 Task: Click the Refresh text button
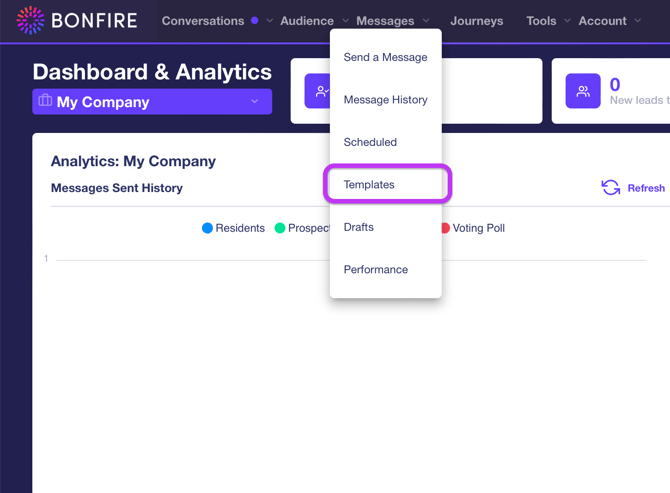pos(645,188)
